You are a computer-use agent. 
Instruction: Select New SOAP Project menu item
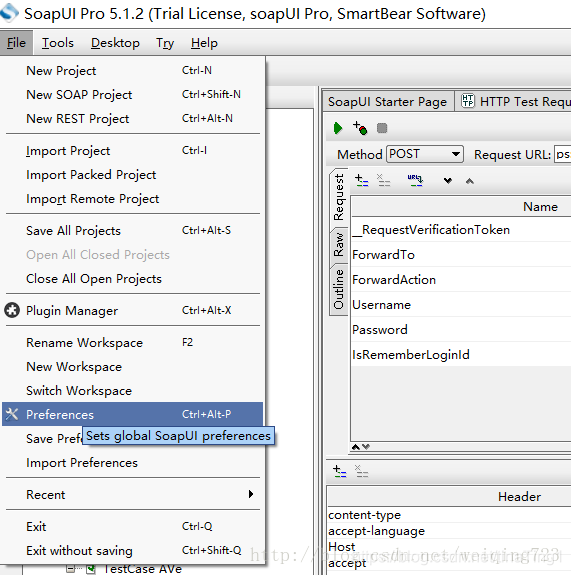click(x=133, y=95)
